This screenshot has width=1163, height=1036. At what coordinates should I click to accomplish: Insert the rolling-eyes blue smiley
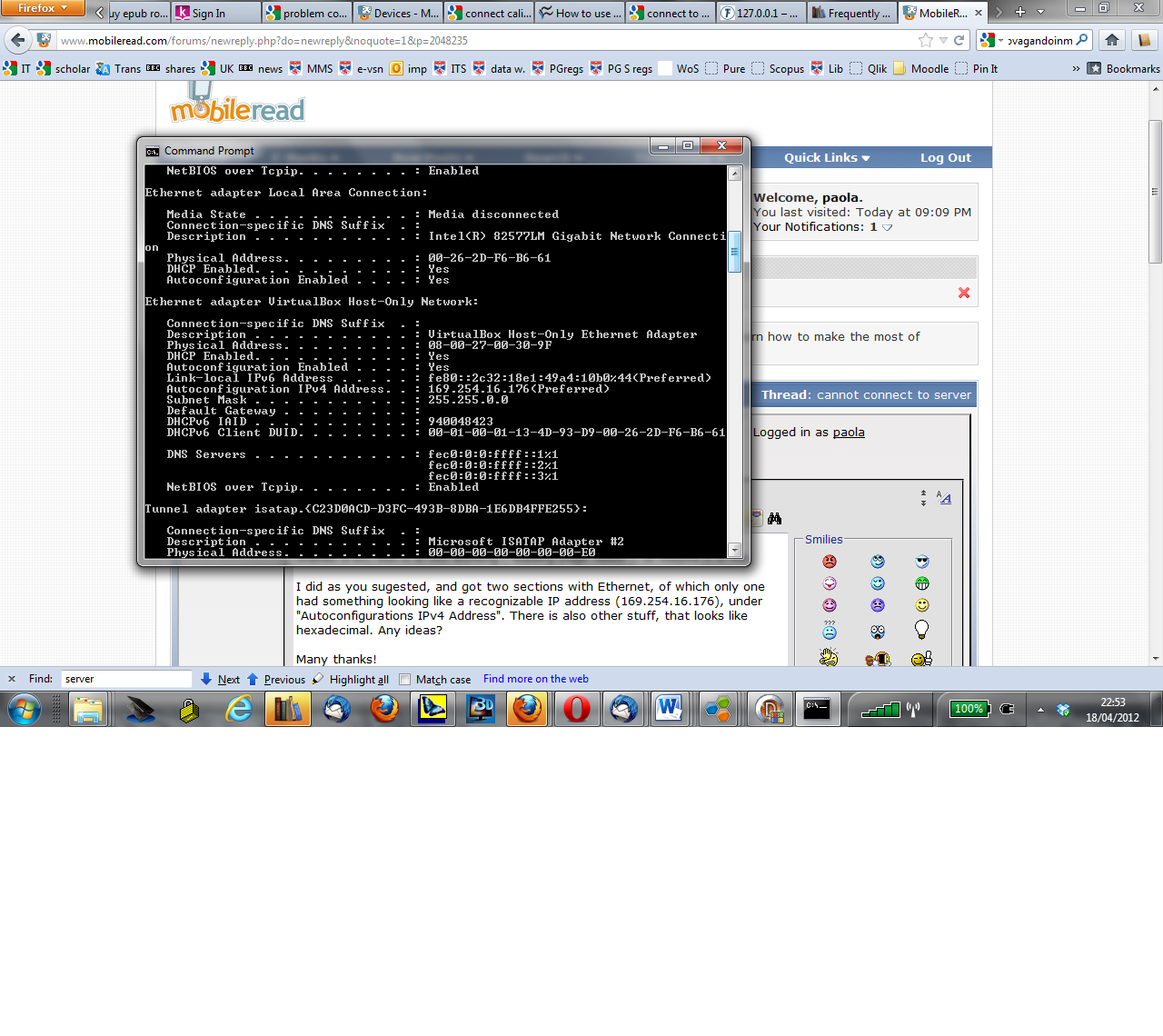(x=878, y=562)
